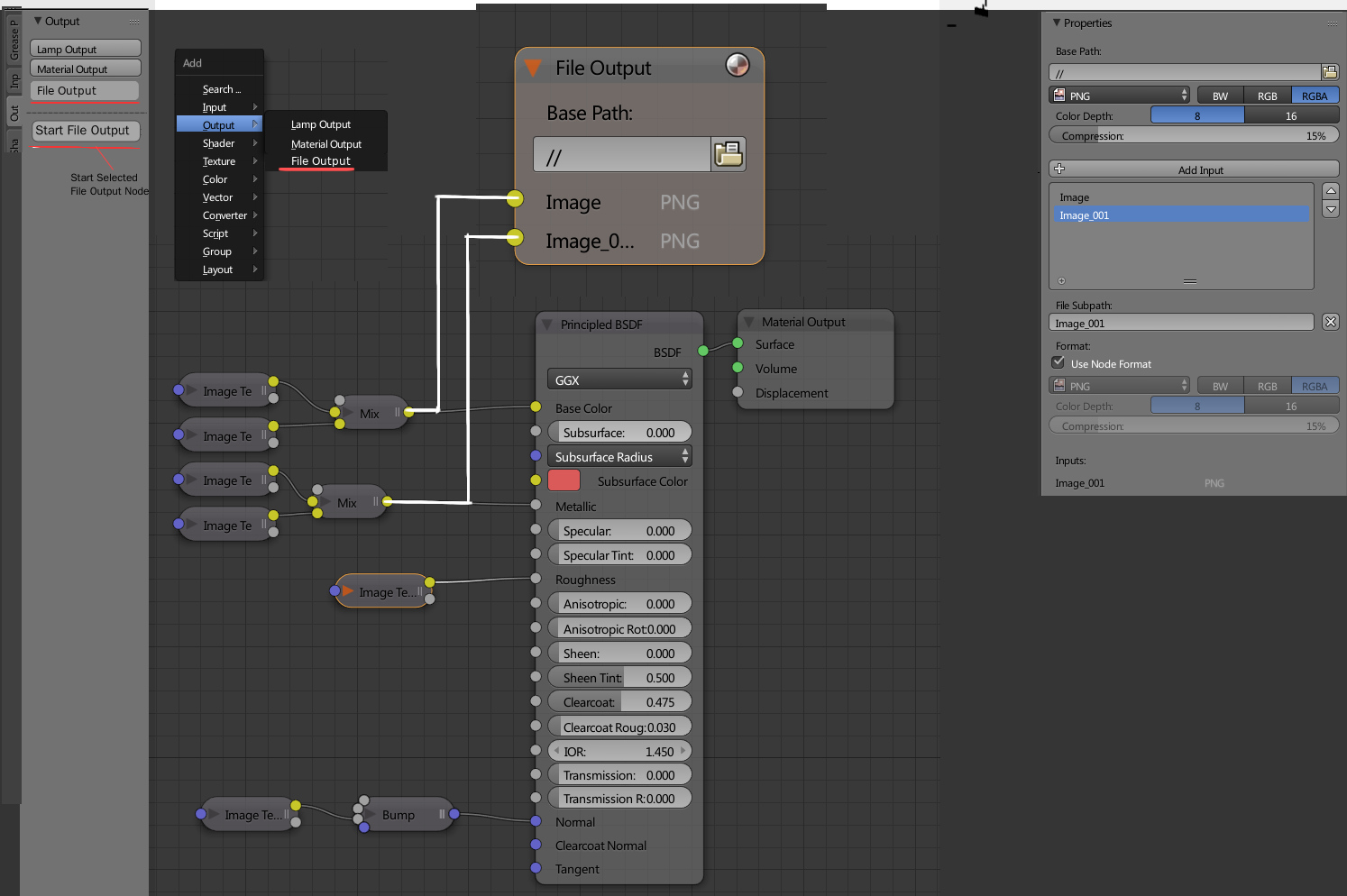Open the Shader submenu in Add menu
Screen dimensions: 1347x896
pos(220,143)
